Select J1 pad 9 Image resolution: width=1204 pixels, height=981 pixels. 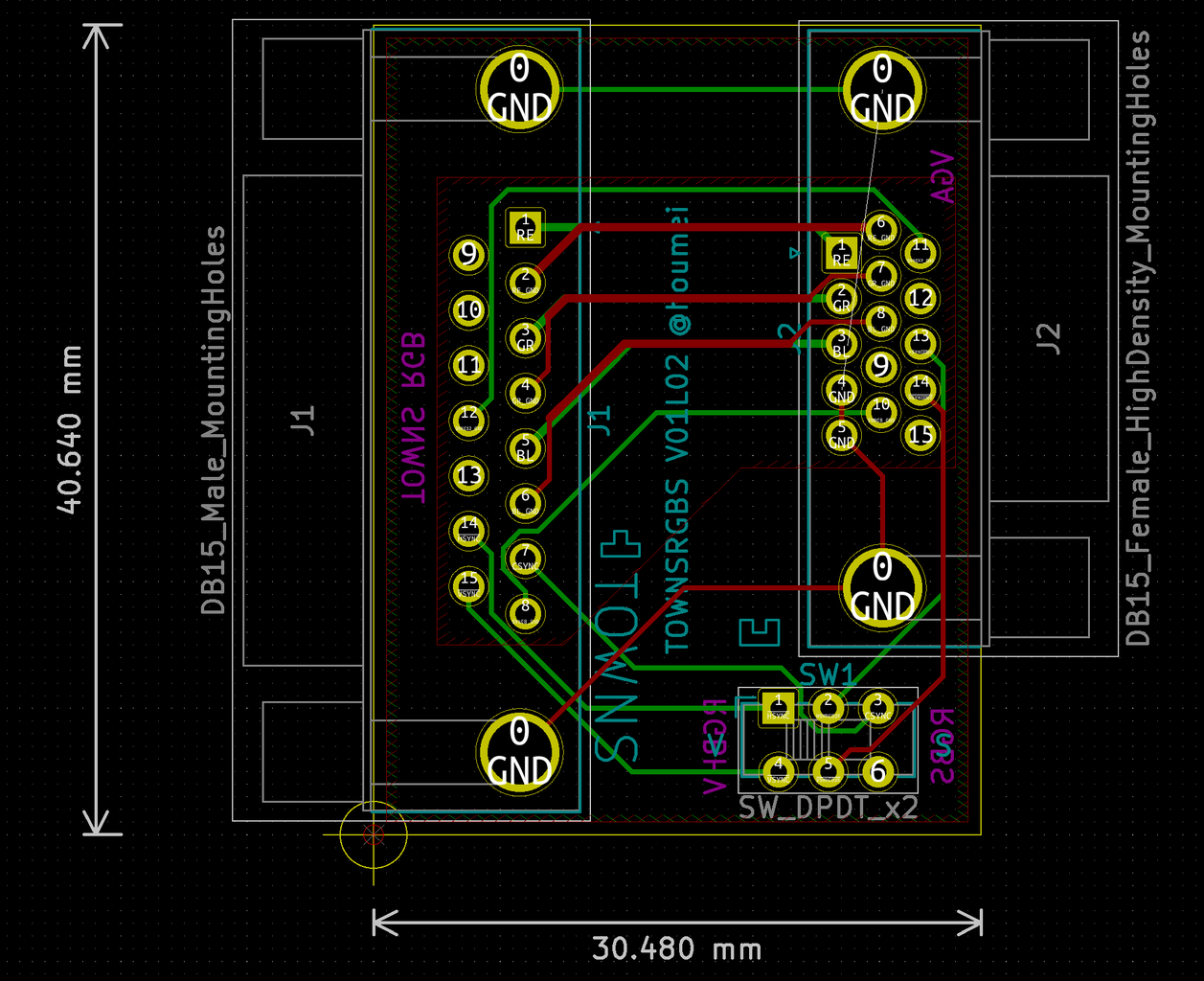tap(469, 255)
